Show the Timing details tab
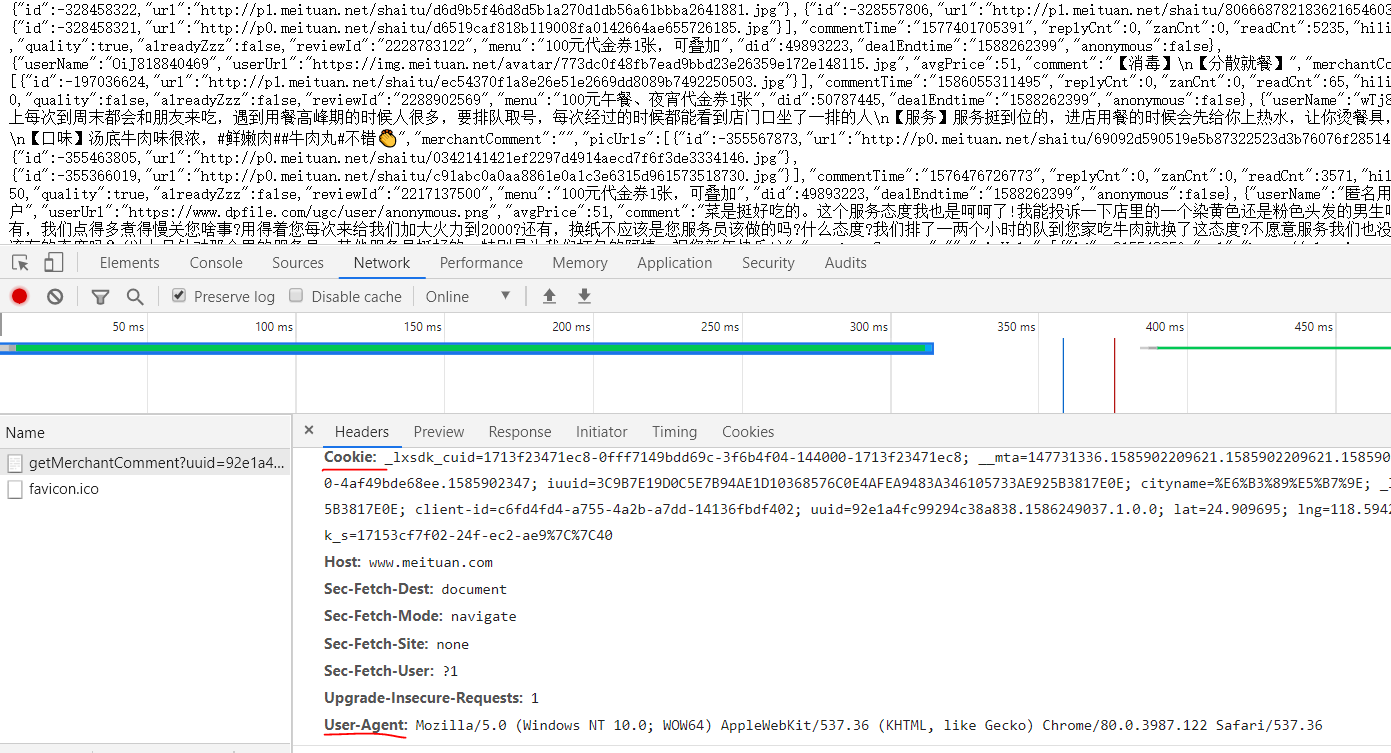This screenshot has height=753, width=1391. pyautogui.click(x=675, y=432)
